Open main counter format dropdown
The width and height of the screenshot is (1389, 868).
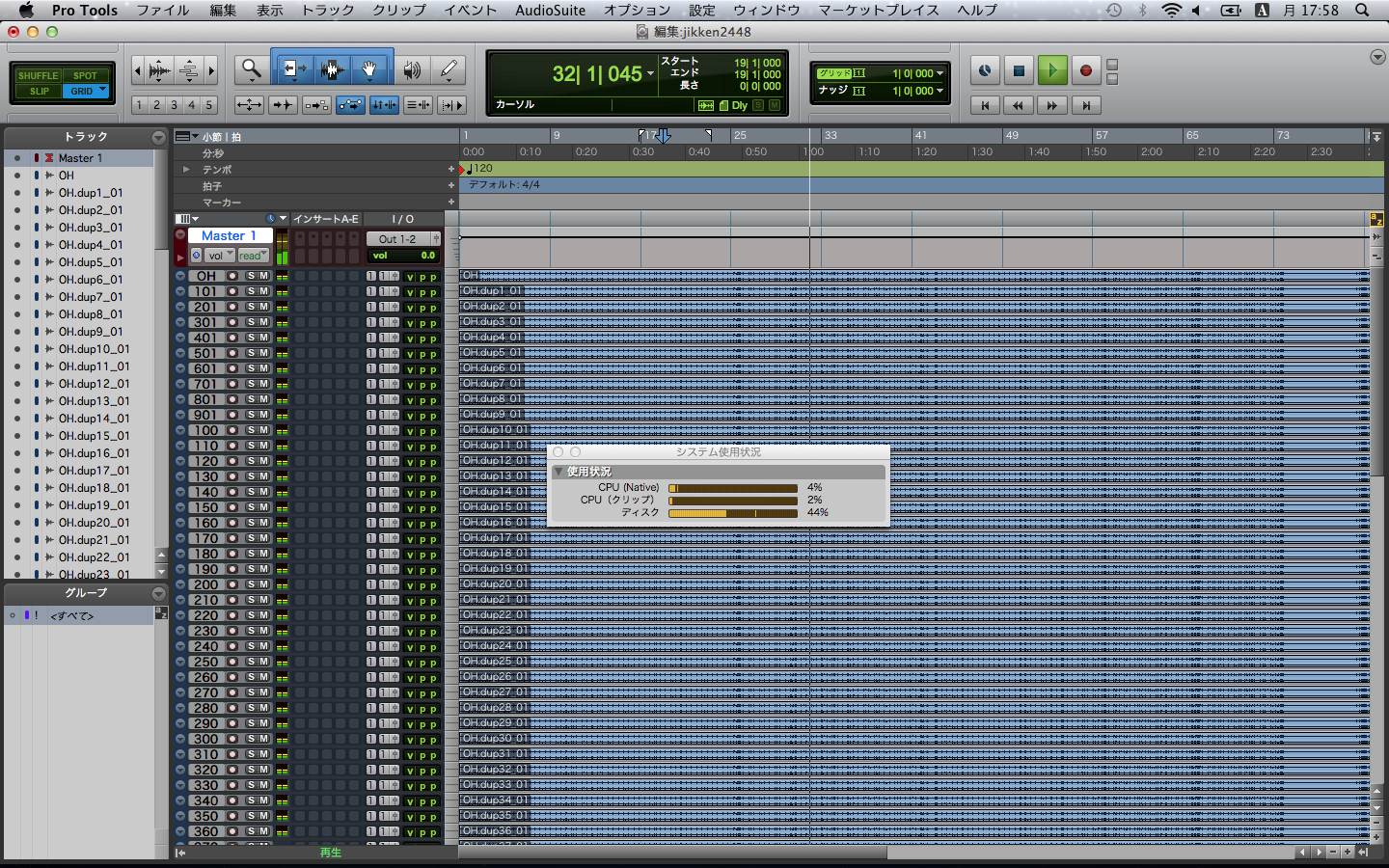point(650,73)
